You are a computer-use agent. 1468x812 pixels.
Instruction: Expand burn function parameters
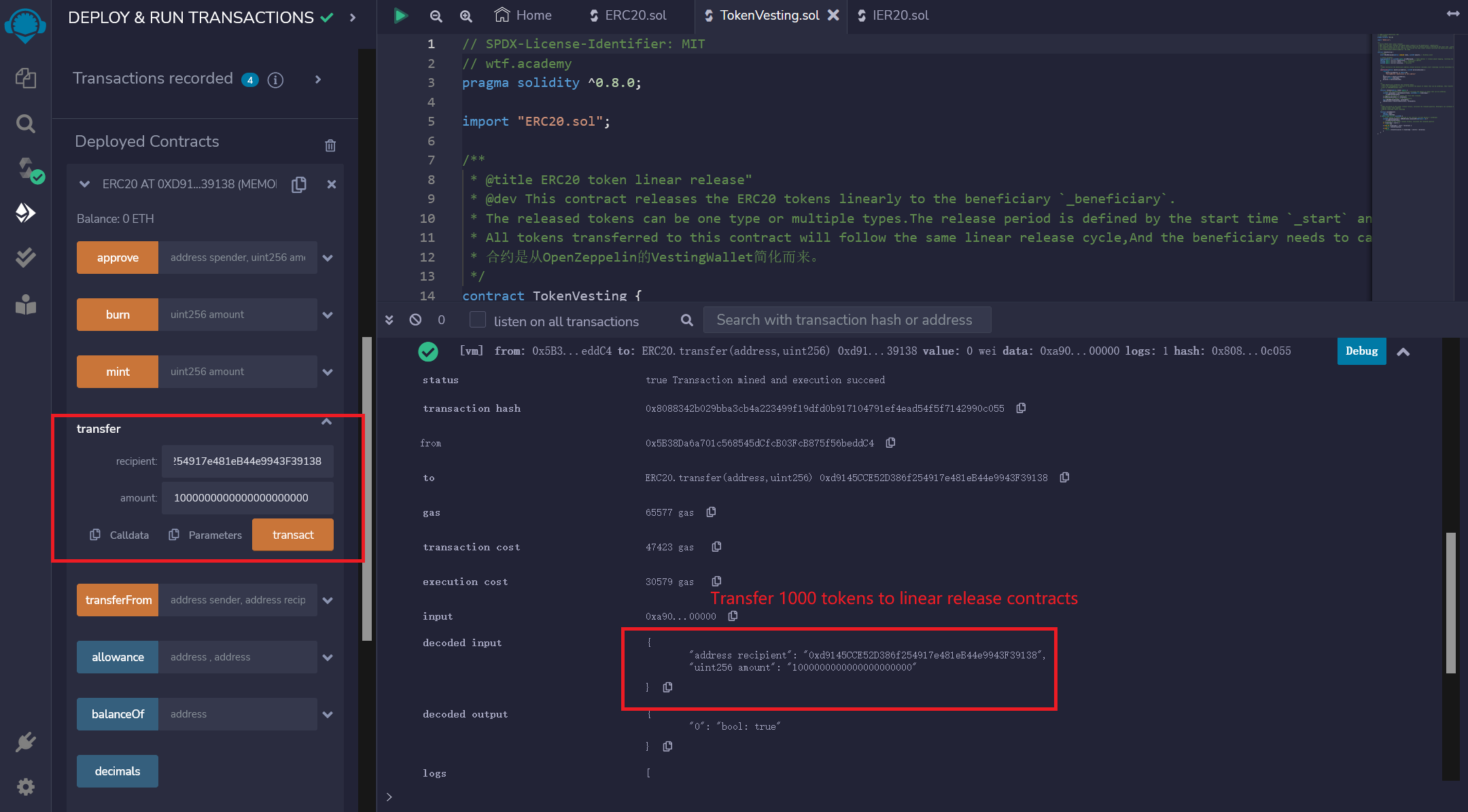(x=328, y=315)
